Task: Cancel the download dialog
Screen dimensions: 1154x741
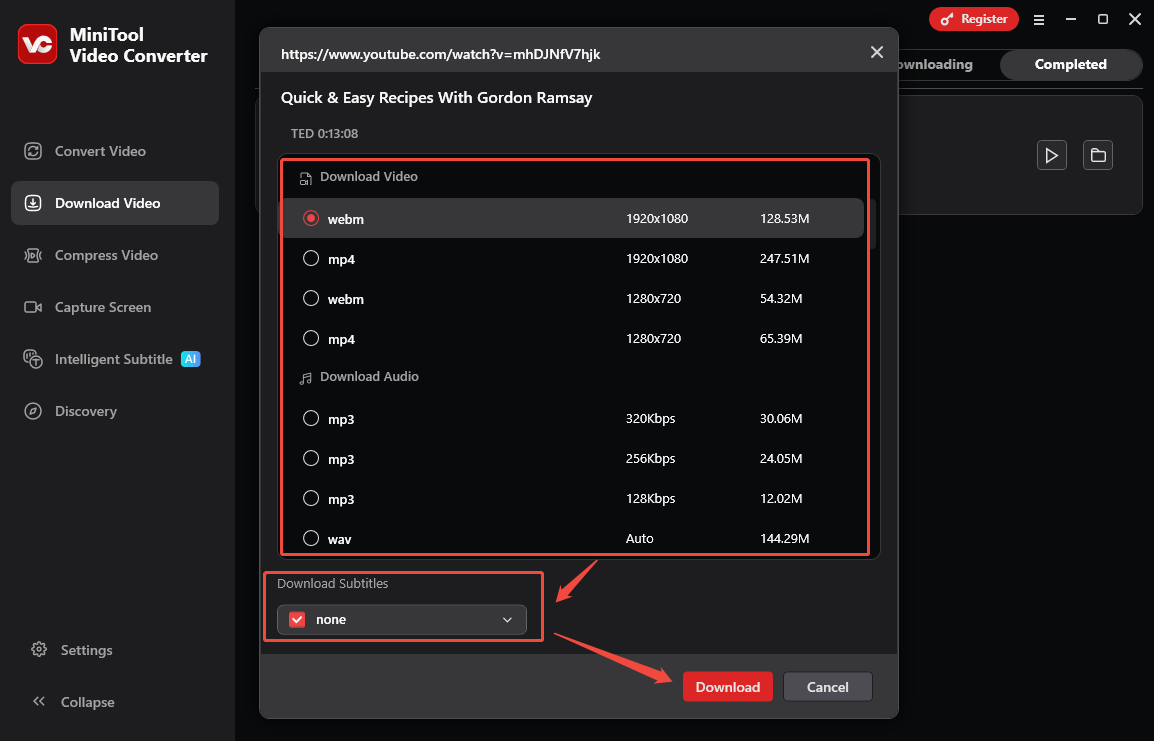Action: (x=827, y=686)
